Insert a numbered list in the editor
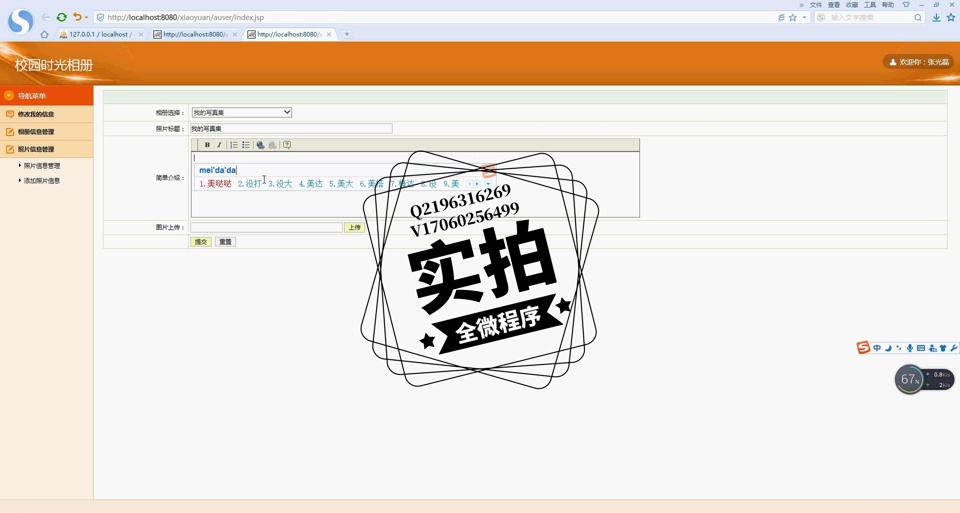Screen dimensions: 960x513 [x=234, y=145]
